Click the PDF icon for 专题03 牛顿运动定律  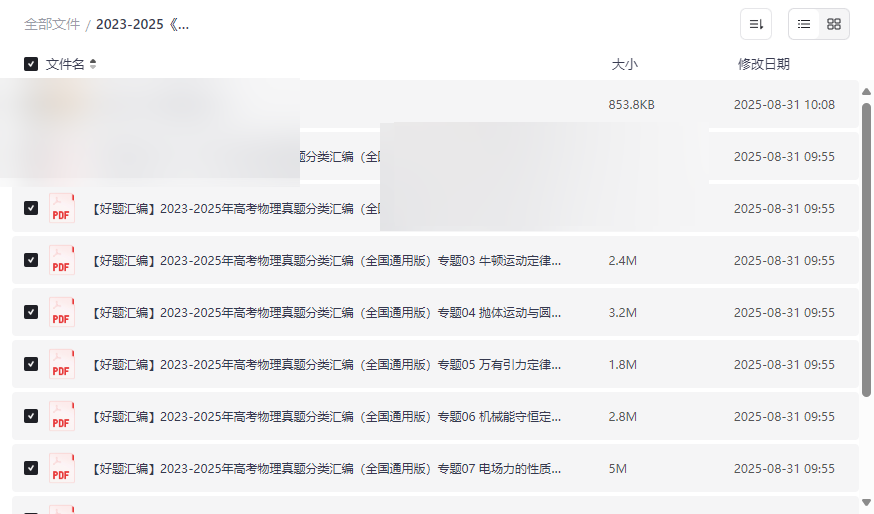(62, 261)
